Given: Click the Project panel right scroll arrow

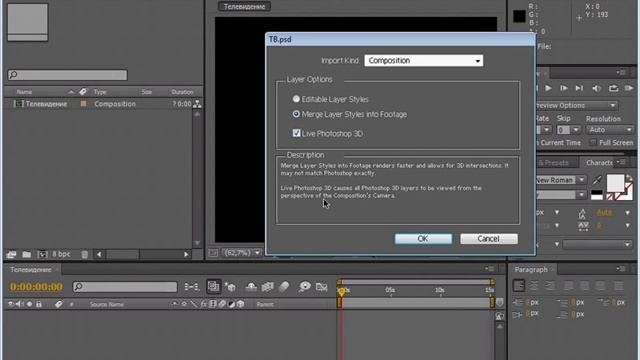Looking at the screenshot, I should click(186, 254).
